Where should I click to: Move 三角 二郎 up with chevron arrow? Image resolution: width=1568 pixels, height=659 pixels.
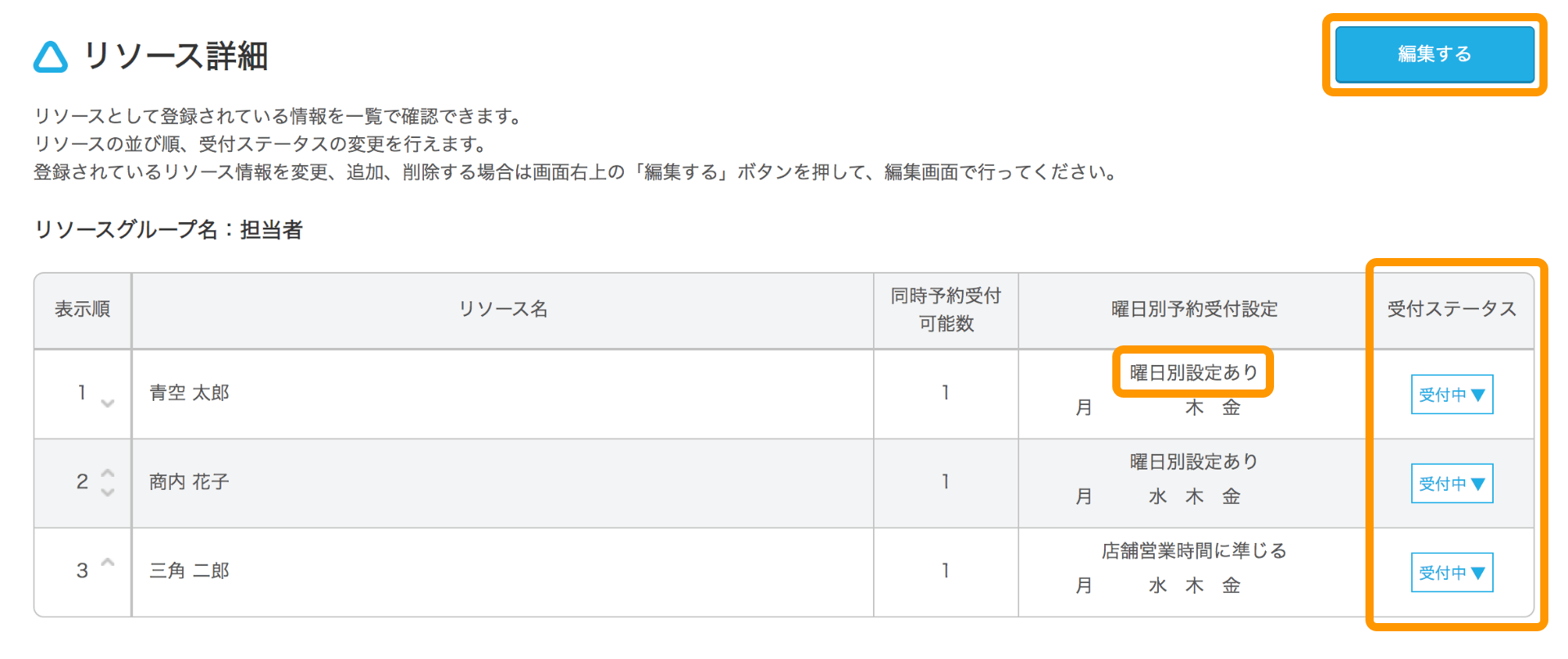click(107, 562)
